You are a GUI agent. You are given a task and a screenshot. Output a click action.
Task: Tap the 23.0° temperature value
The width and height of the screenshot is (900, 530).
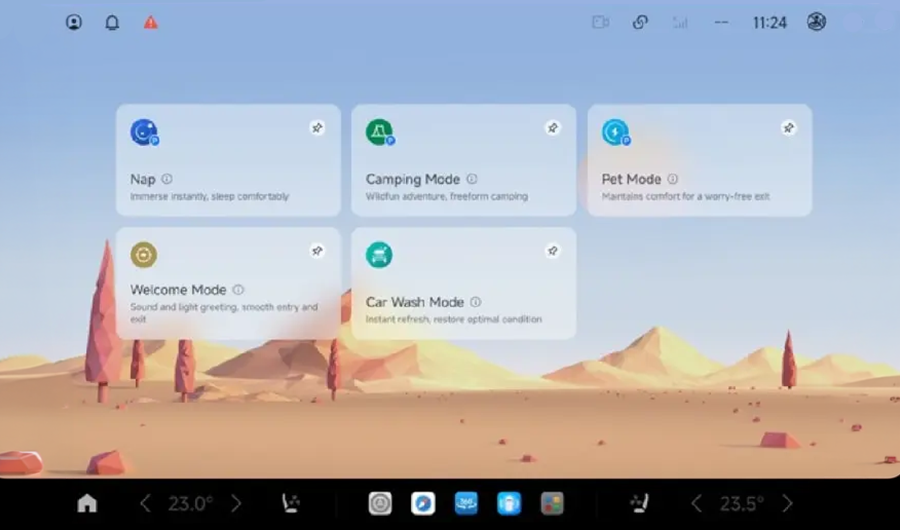[191, 504]
